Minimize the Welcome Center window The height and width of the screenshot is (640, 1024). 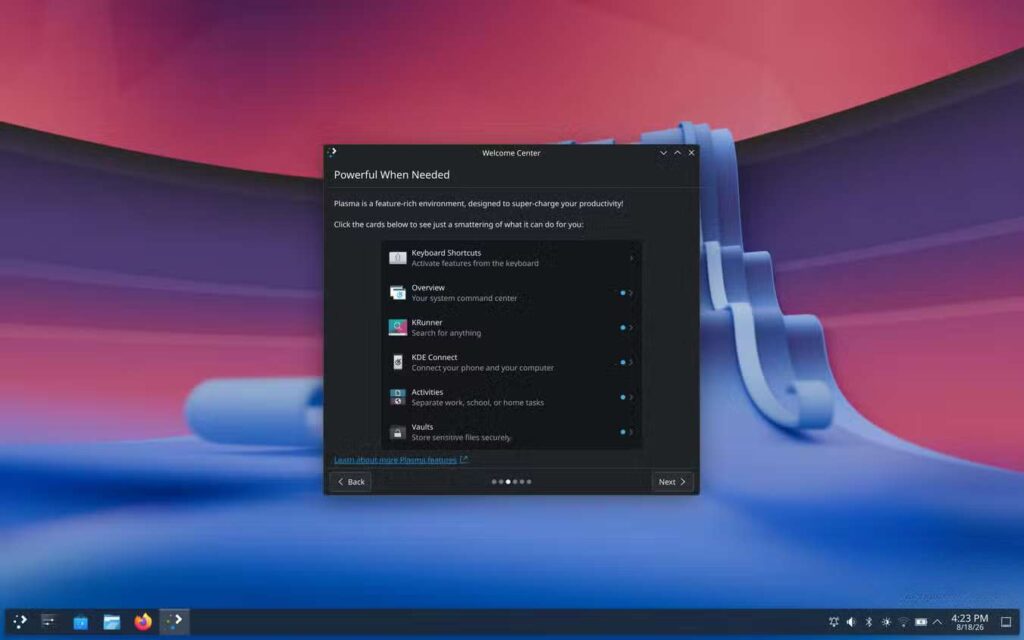click(663, 152)
